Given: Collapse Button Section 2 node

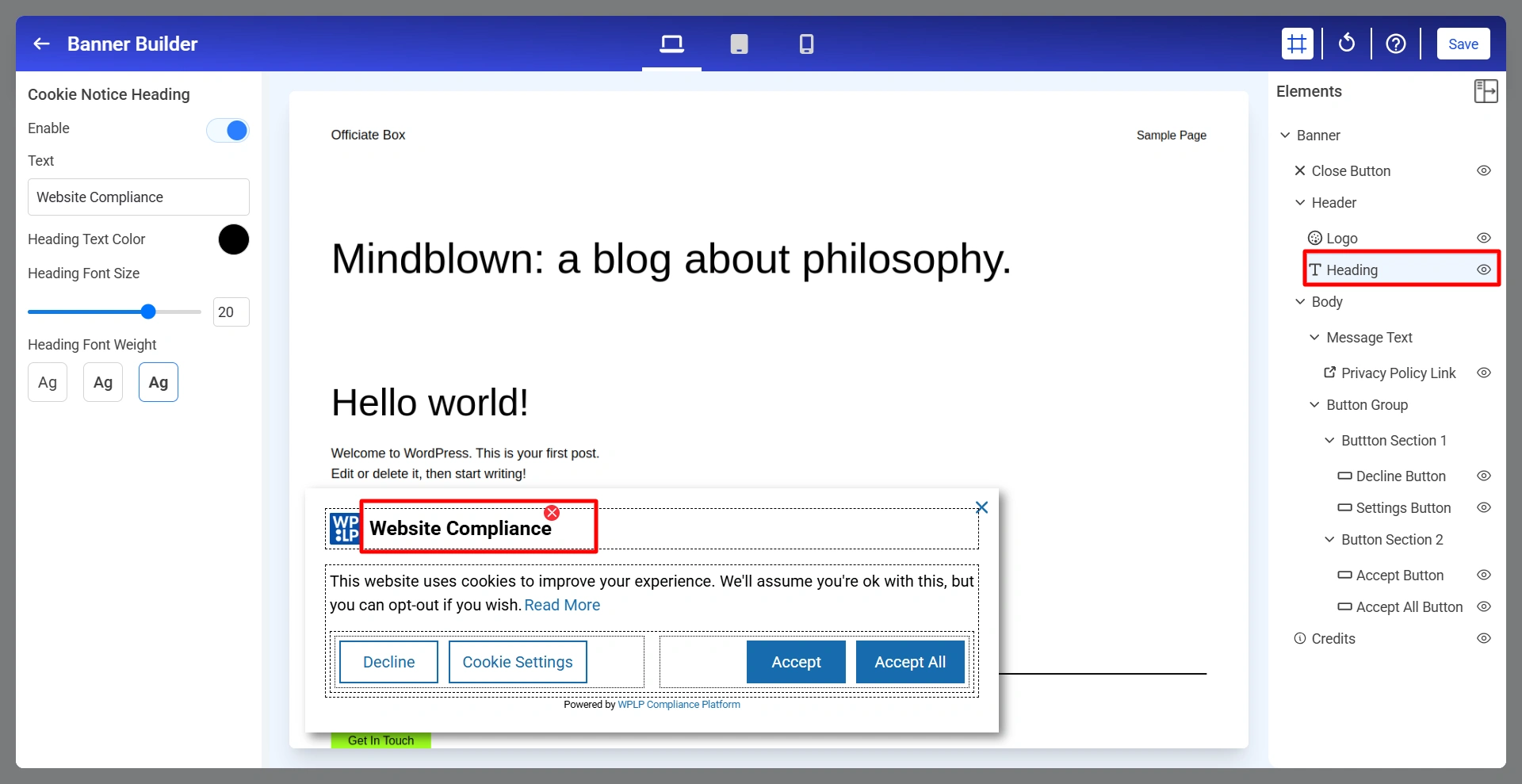Looking at the screenshot, I should point(1329,539).
